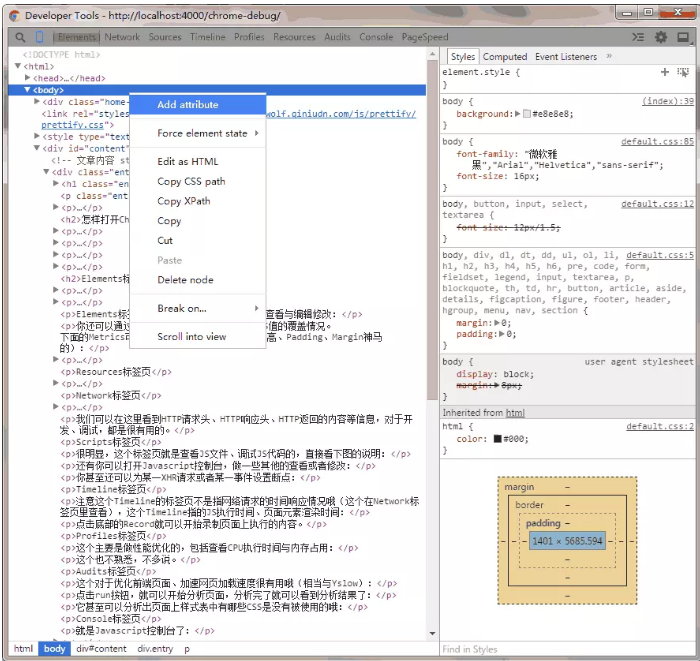Select Delete node in context menu

click(185, 280)
